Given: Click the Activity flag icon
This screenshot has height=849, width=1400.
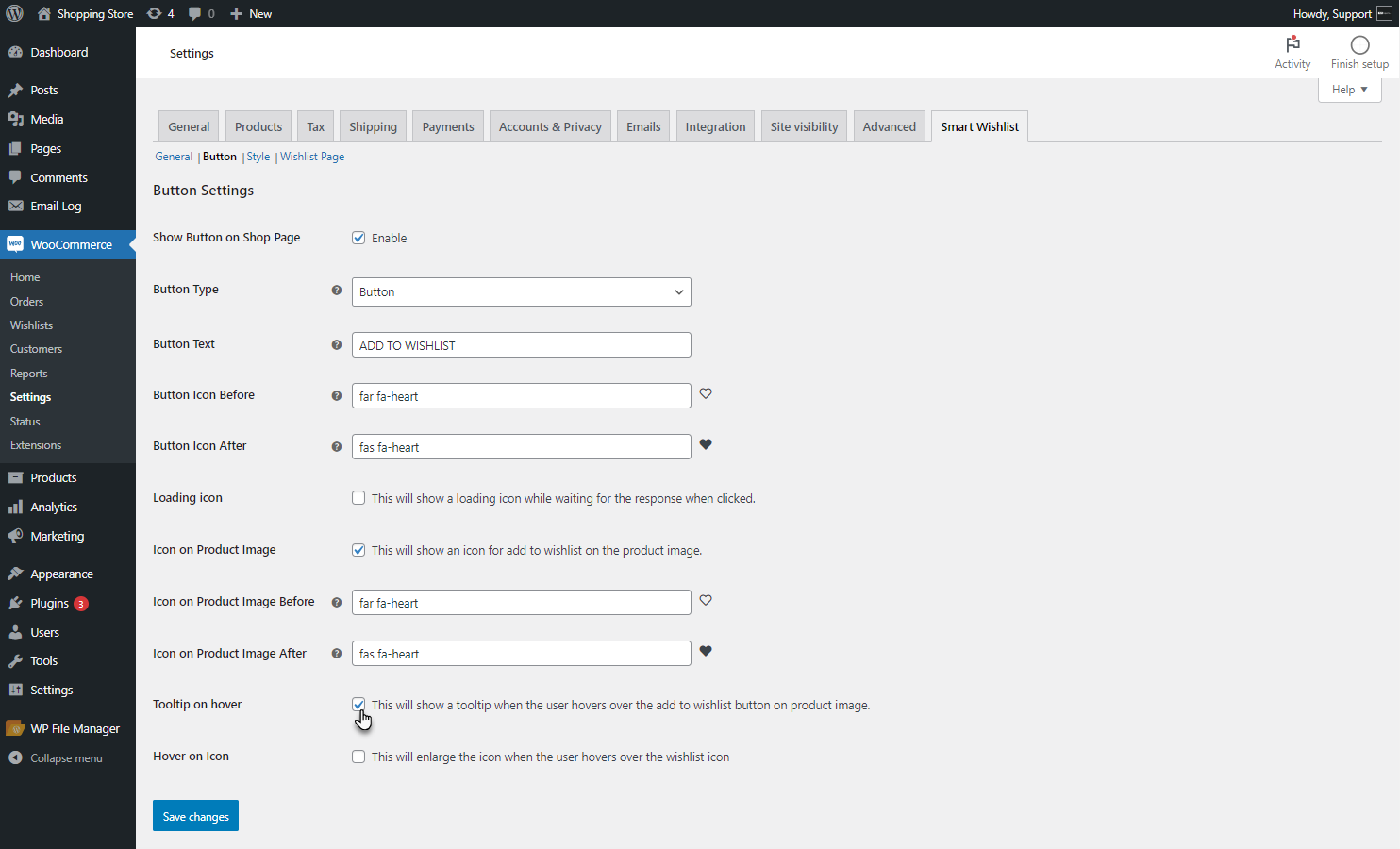Looking at the screenshot, I should (x=1292, y=44).
